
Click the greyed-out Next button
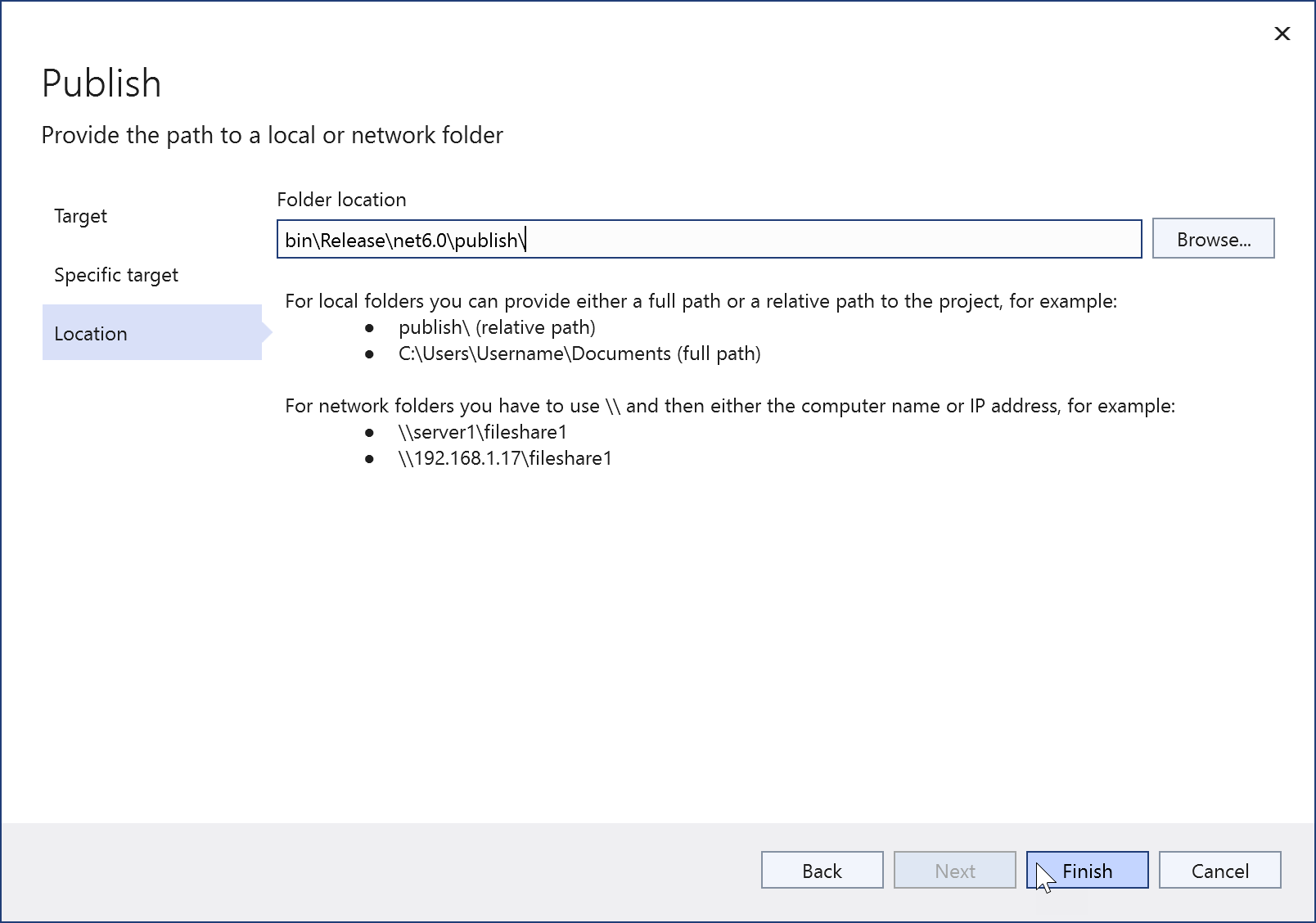click(x=954, y=871)
